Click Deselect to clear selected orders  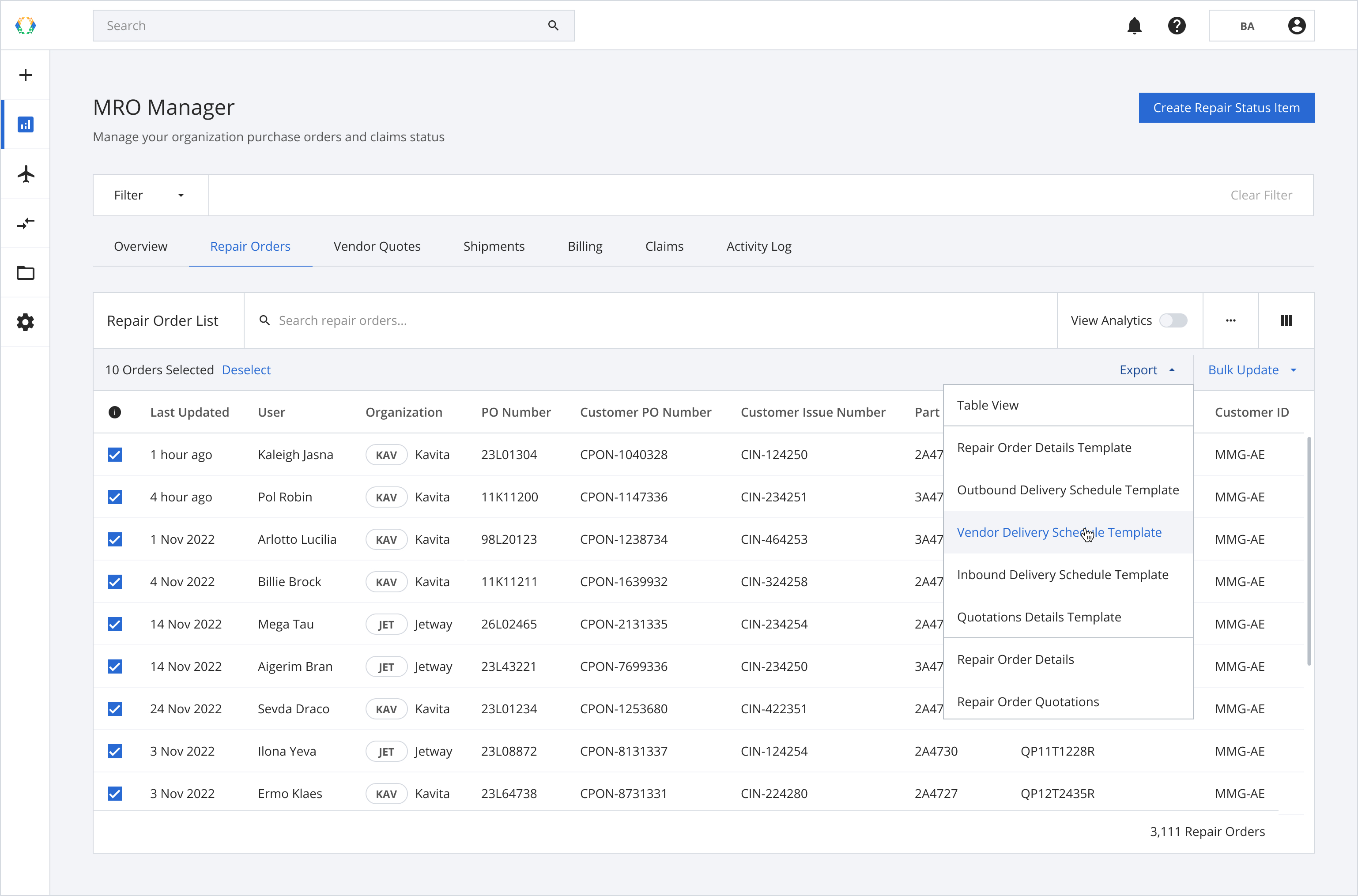[246, 370]
